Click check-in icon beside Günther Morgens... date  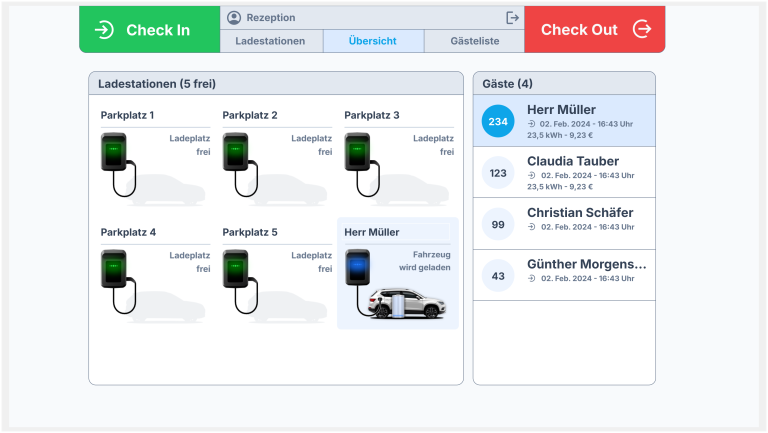pos(531,278)
